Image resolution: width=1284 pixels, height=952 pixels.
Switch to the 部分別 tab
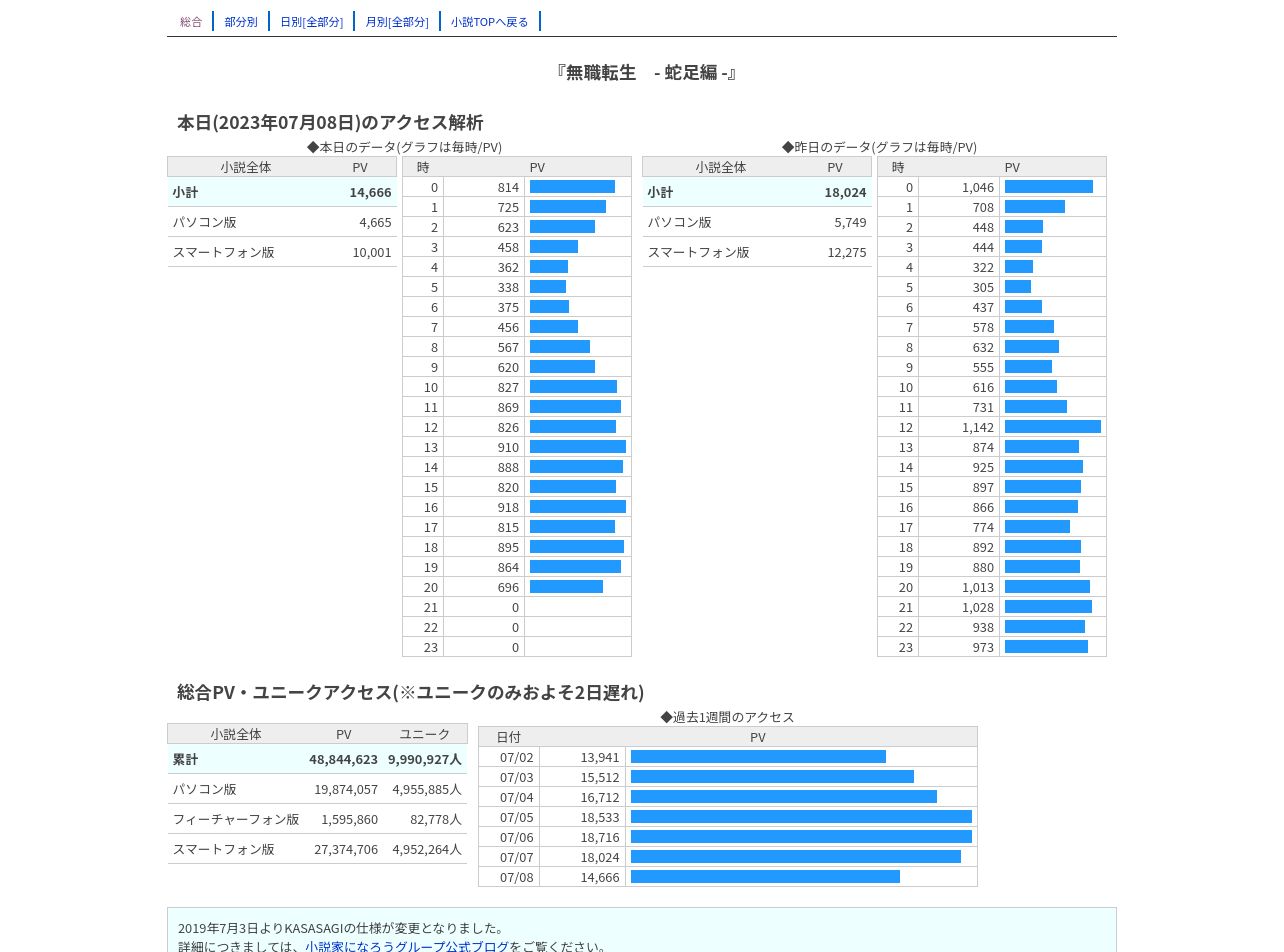[241, 22]
